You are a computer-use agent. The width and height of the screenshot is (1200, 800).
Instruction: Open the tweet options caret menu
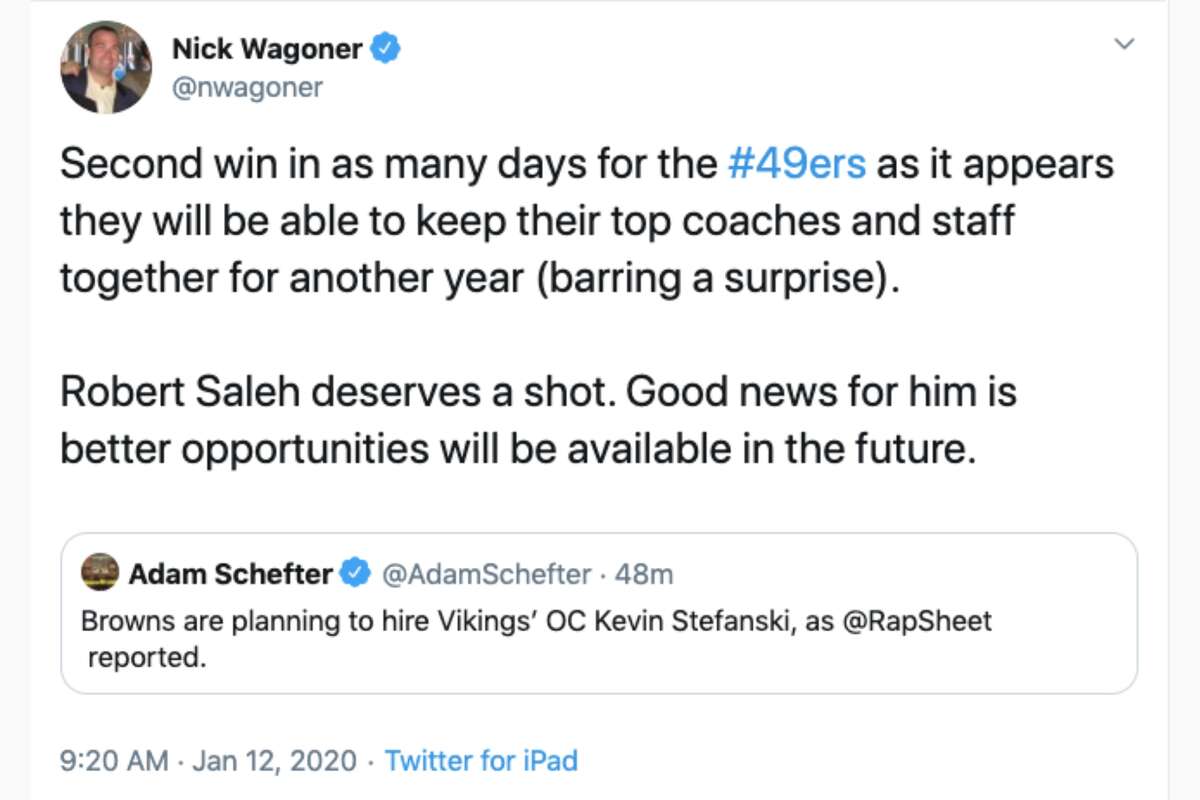click(1124, 44)
